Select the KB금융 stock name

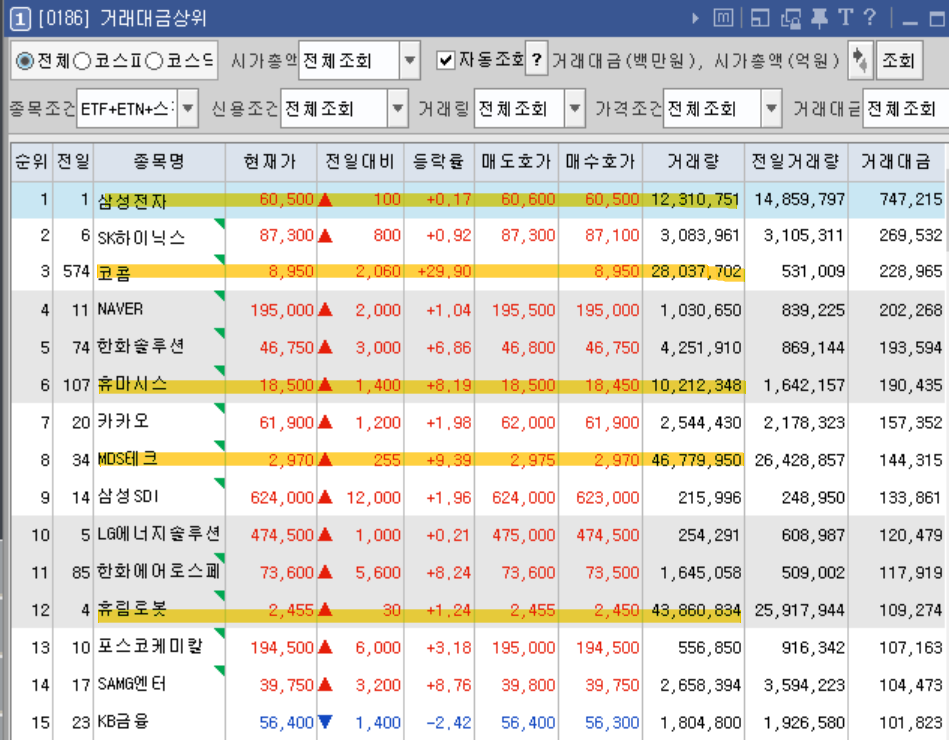123,722
